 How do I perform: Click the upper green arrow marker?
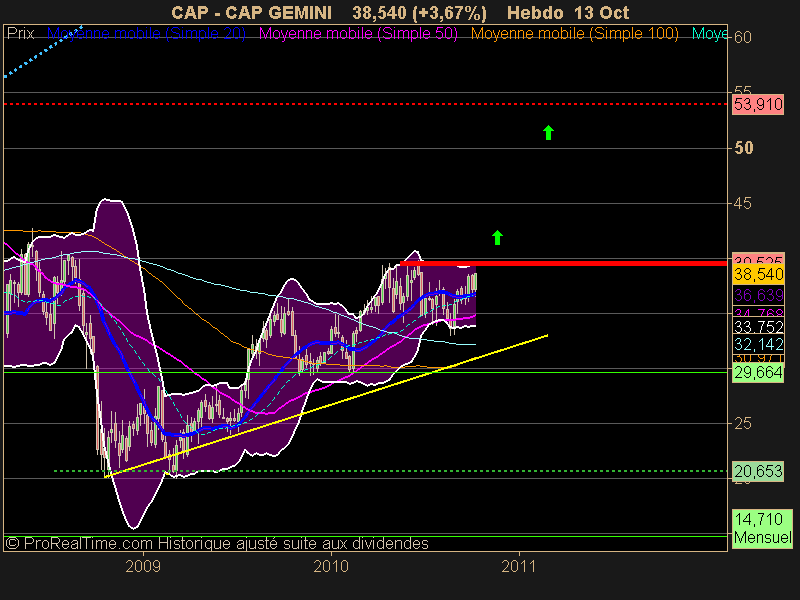click(548, 133)
